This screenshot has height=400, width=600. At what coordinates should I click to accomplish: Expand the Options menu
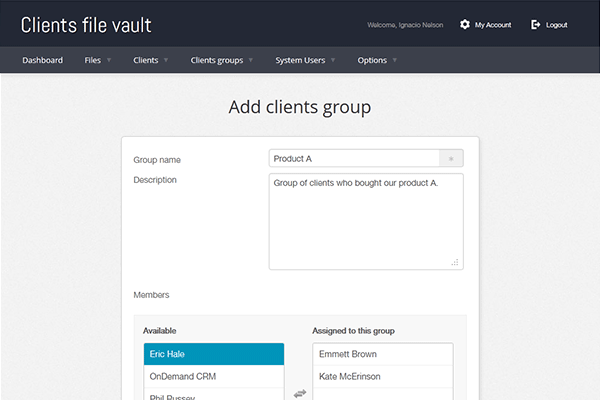point(377,60)
